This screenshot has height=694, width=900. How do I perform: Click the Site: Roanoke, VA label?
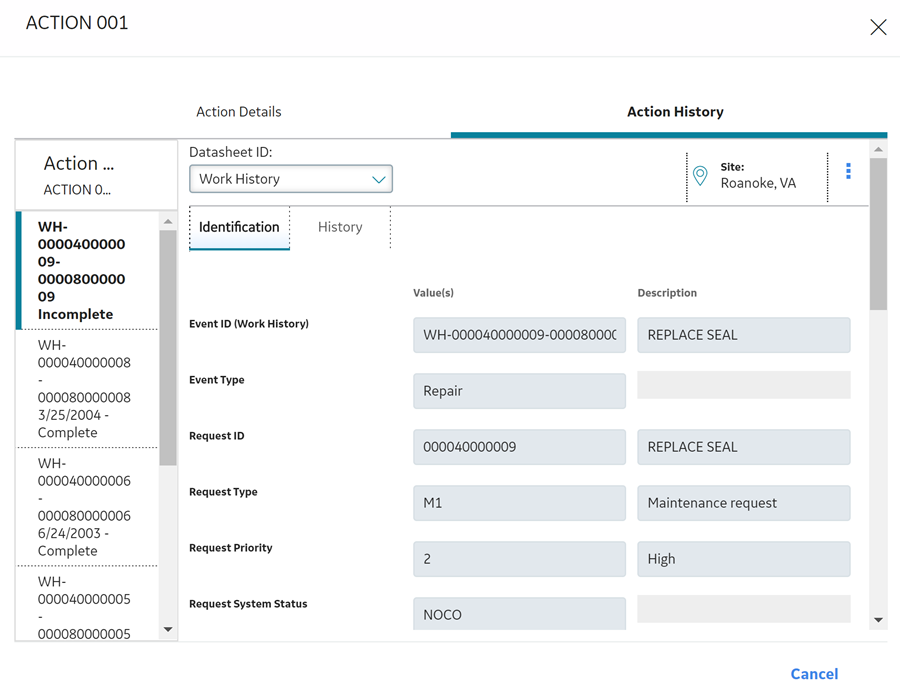pyautogui.click(x=758, y=176)
